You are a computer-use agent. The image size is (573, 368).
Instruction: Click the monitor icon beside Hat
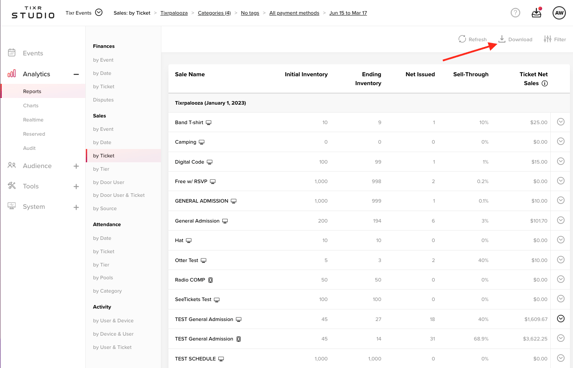[x=189, y=240]
